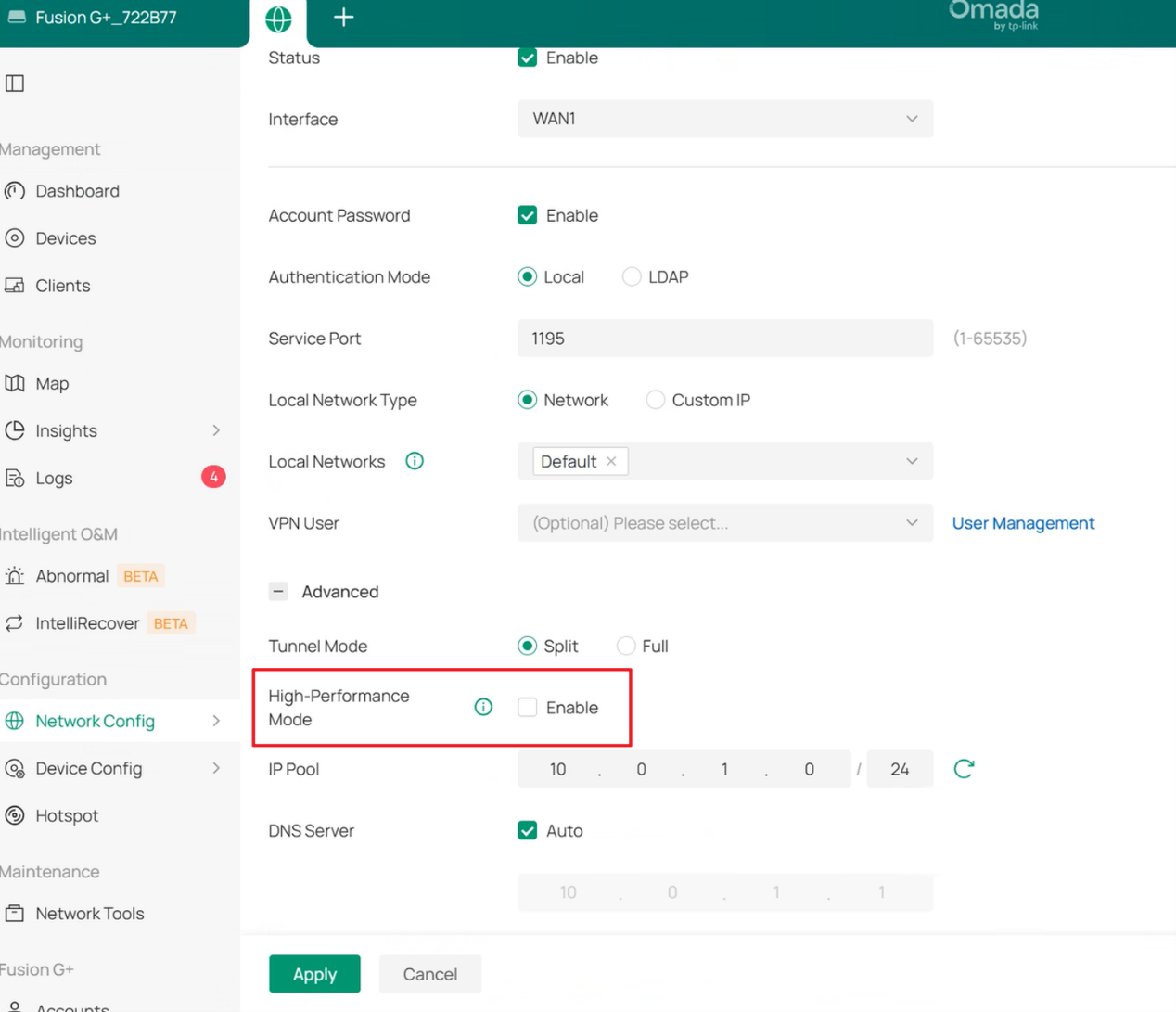
Task: Expand the Device Config submenu chevron
Action: 216,768
